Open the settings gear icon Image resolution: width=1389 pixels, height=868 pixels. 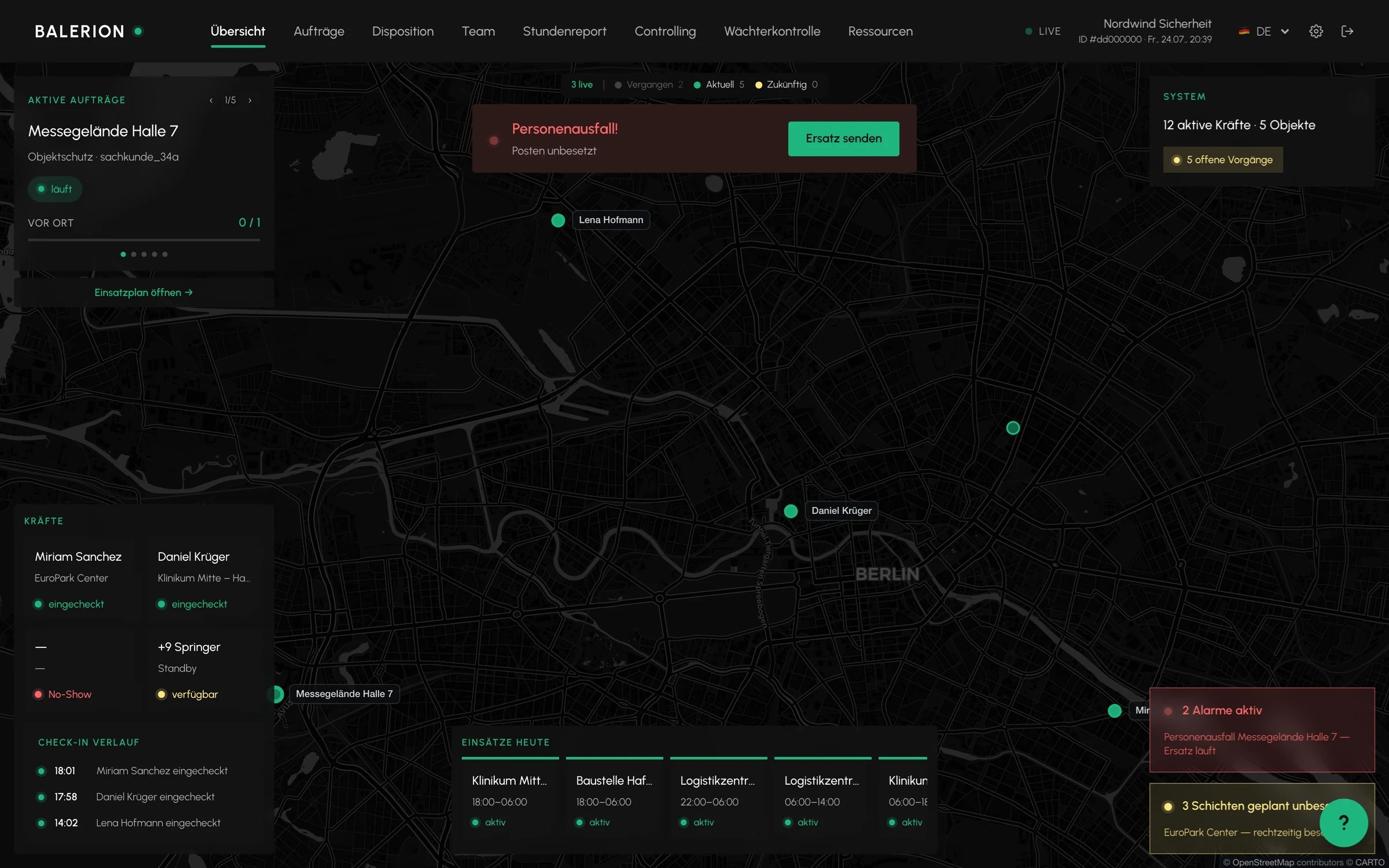coord(1315,31)
